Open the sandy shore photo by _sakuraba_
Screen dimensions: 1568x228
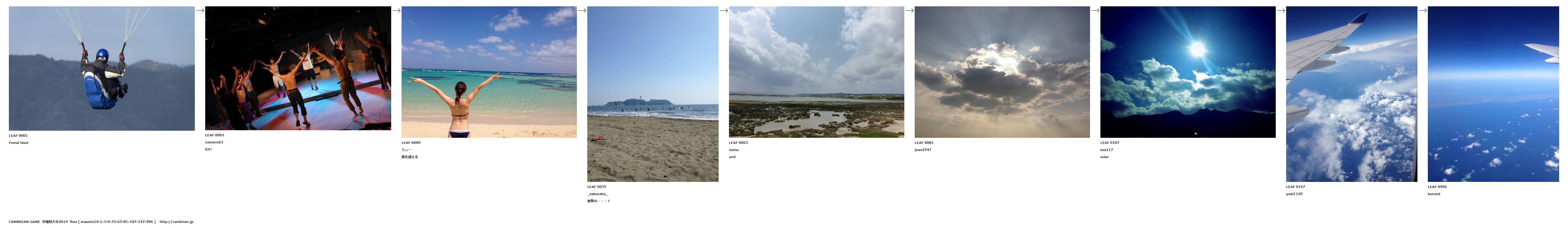(653, 94)
